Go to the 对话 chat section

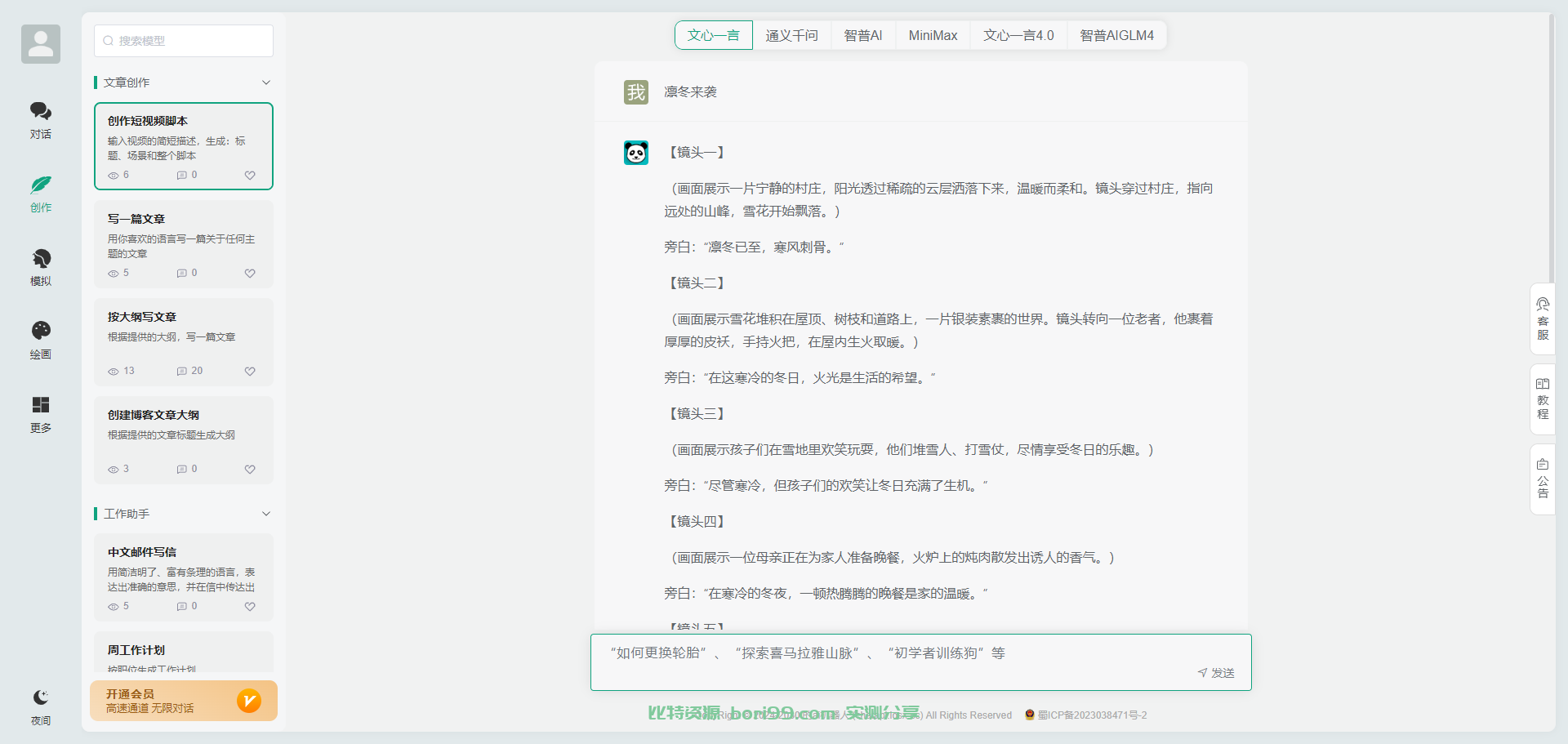pyautogui.click(x=41, y=120)
